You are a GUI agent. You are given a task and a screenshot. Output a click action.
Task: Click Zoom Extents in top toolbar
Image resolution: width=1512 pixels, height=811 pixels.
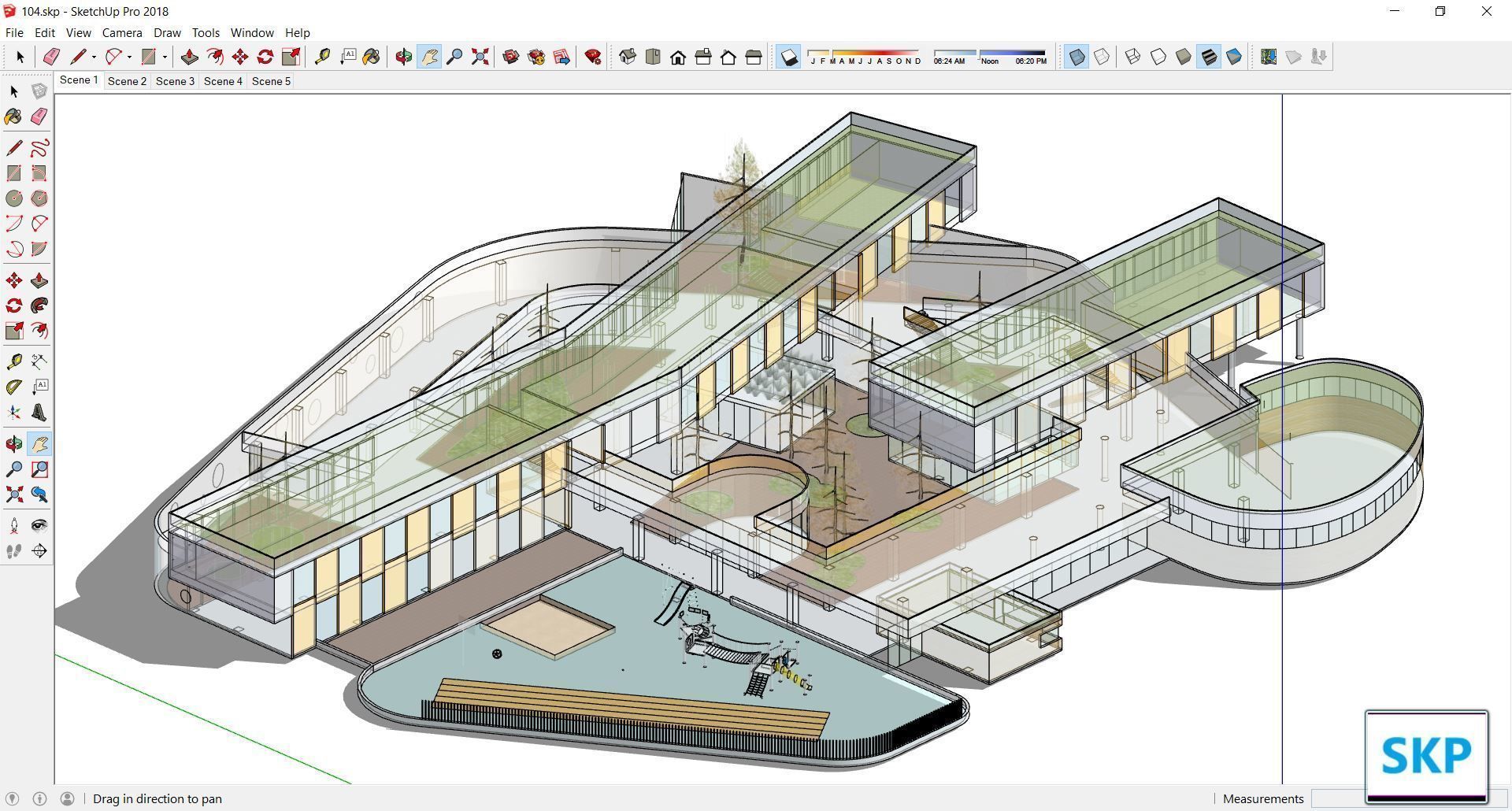[x=480, y=57]
